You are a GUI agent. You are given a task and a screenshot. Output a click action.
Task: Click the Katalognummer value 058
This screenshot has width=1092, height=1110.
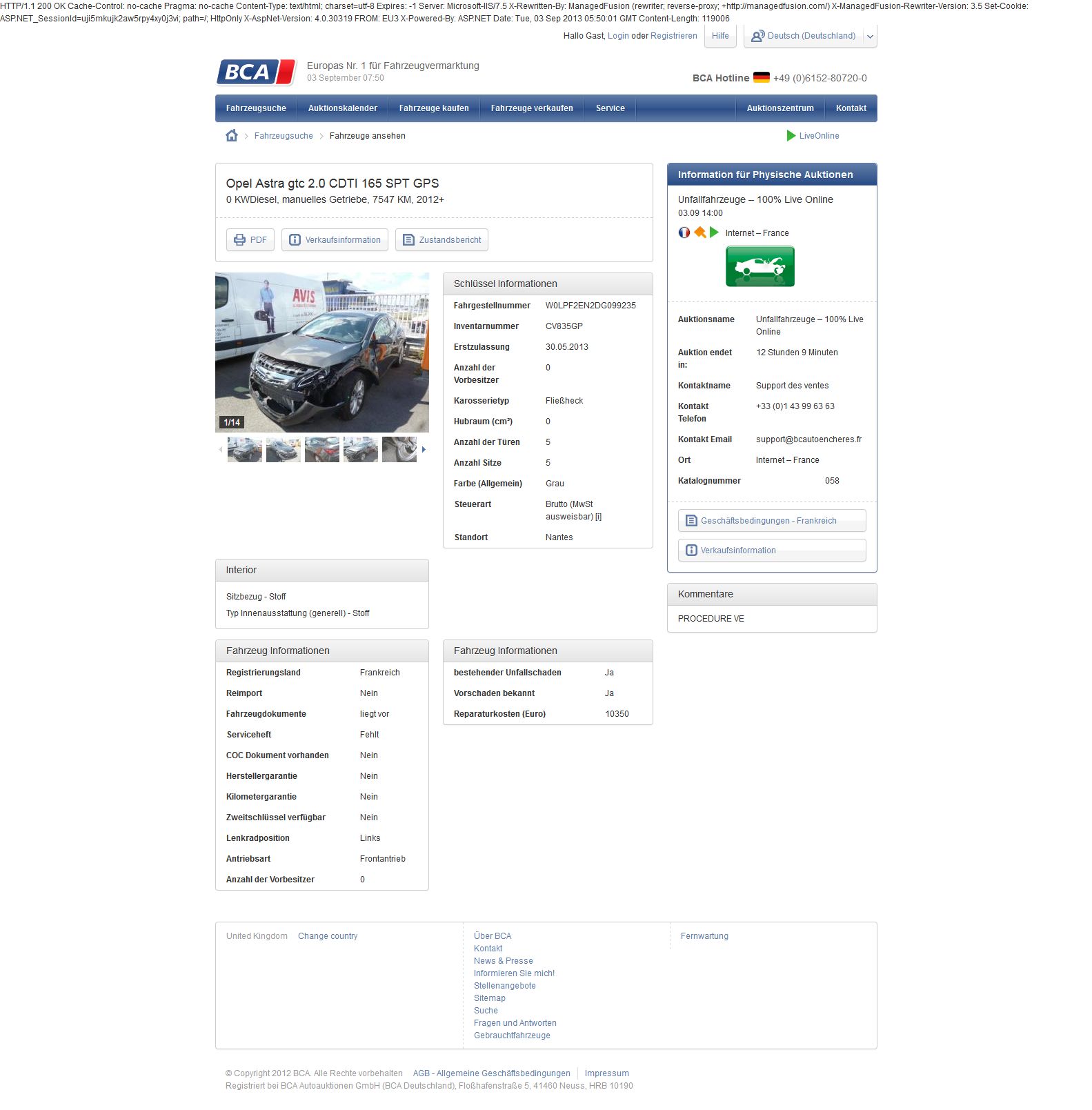(x=832, y=481)
